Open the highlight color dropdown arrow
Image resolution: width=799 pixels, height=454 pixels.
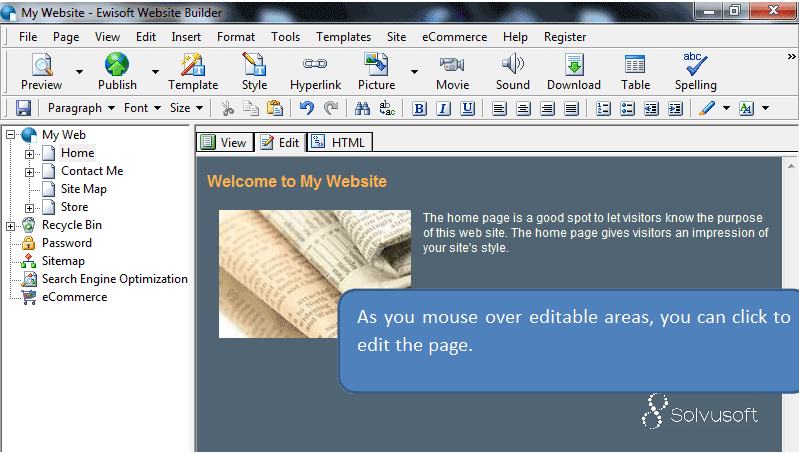click(765, 108)
